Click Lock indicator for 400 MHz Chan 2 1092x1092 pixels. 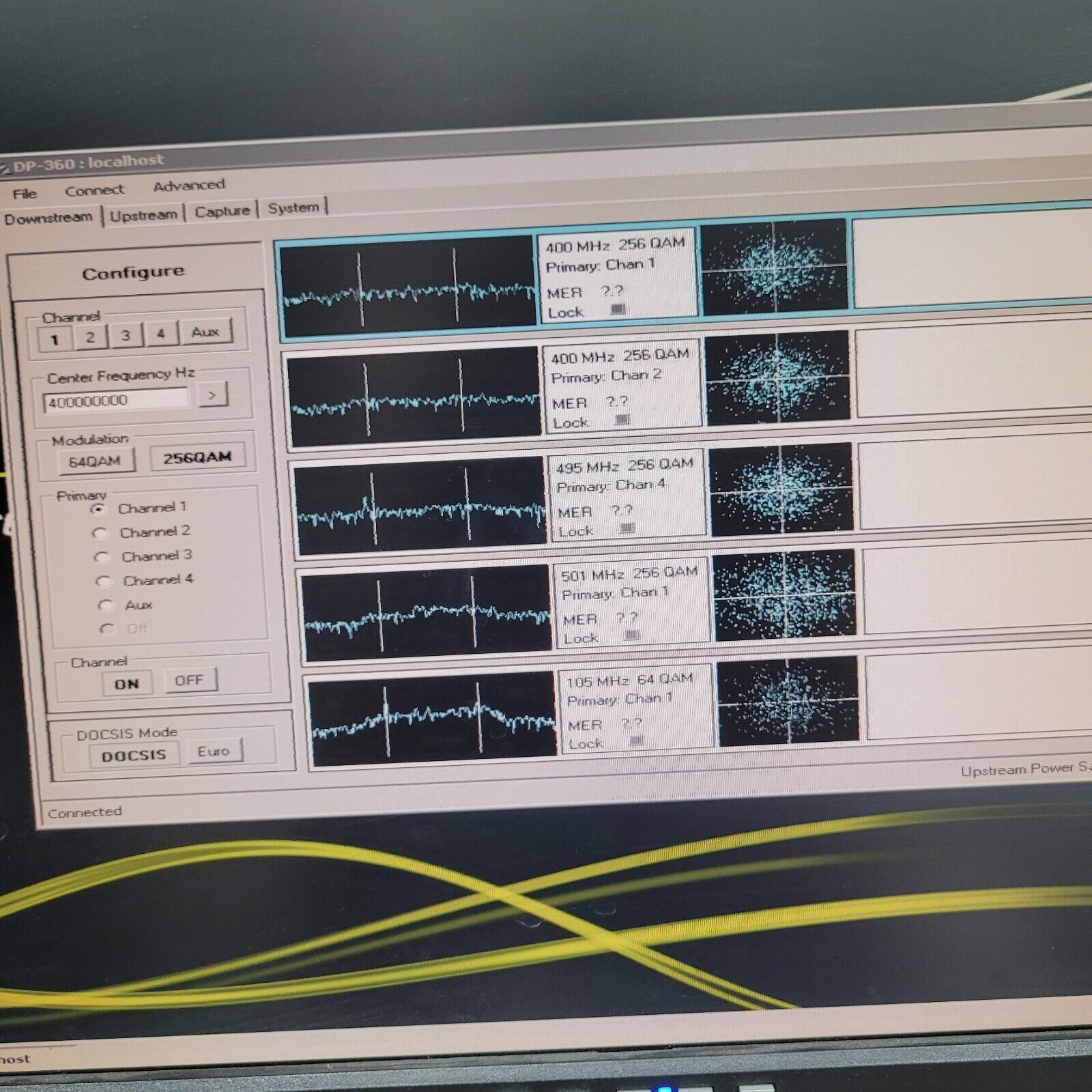(x=622, y=420)
